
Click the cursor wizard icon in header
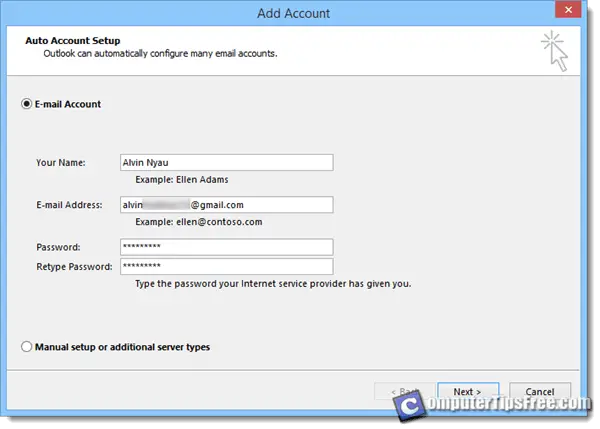tap(555, 51)
